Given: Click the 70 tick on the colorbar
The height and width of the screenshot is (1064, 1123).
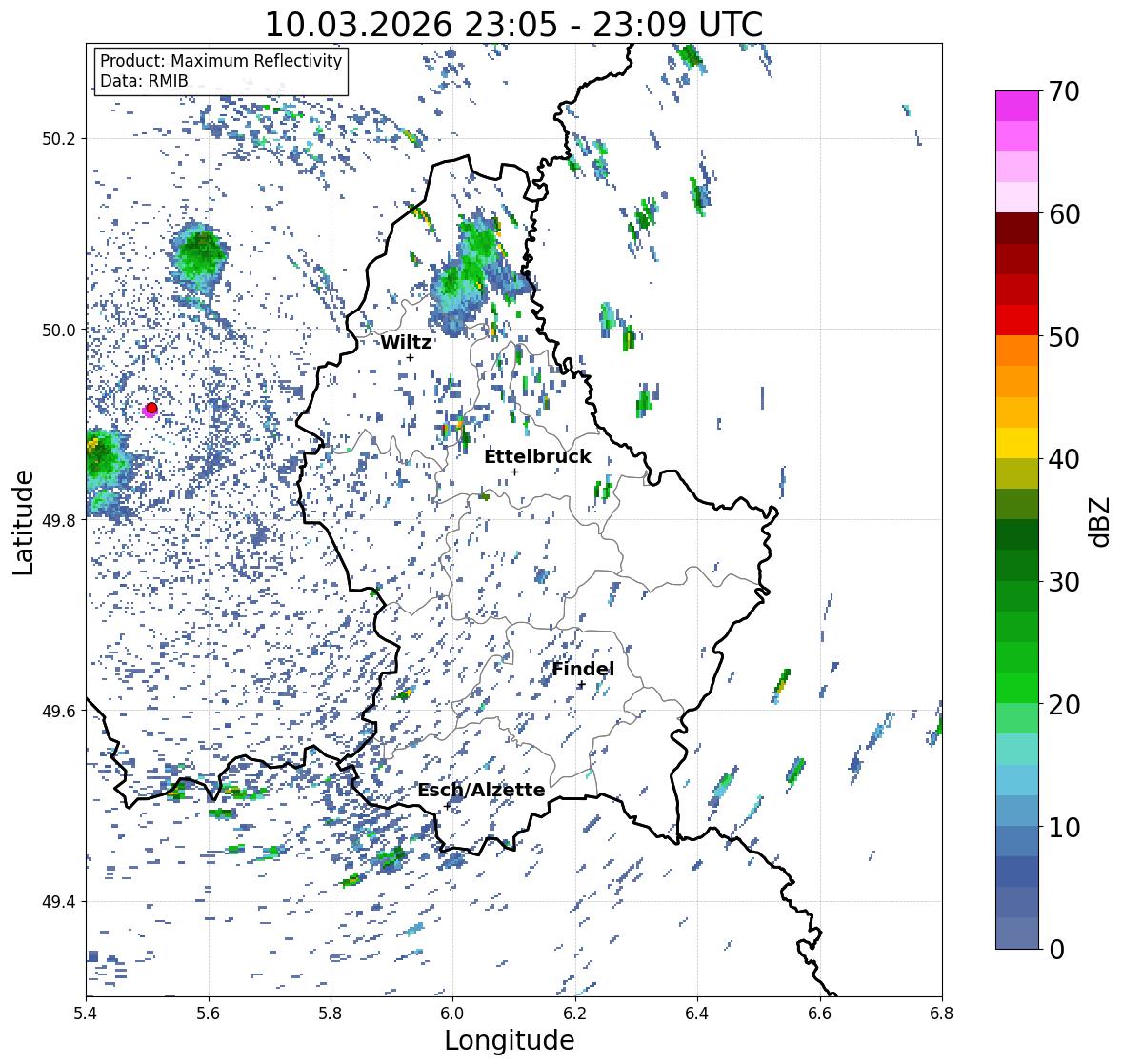Looking at the screenshot, I should click(1064, 91).
